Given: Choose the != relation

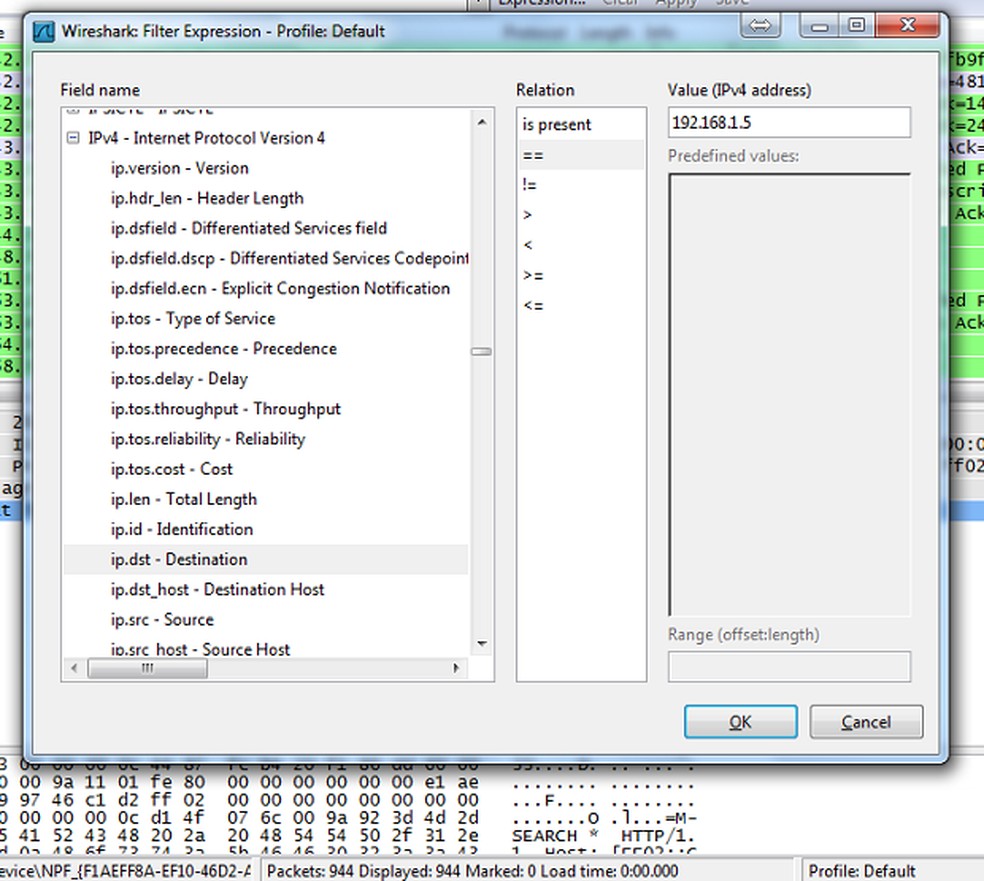Looking at the screenshot, I should click(529, 185).
